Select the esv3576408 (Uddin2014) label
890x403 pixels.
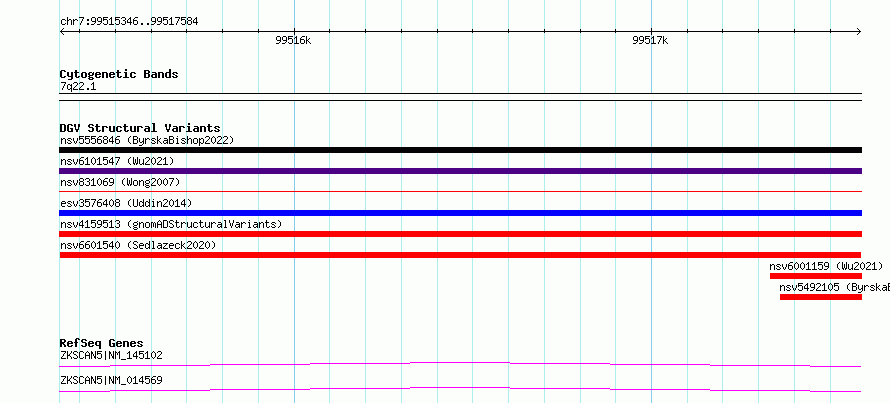click(126, 203)
